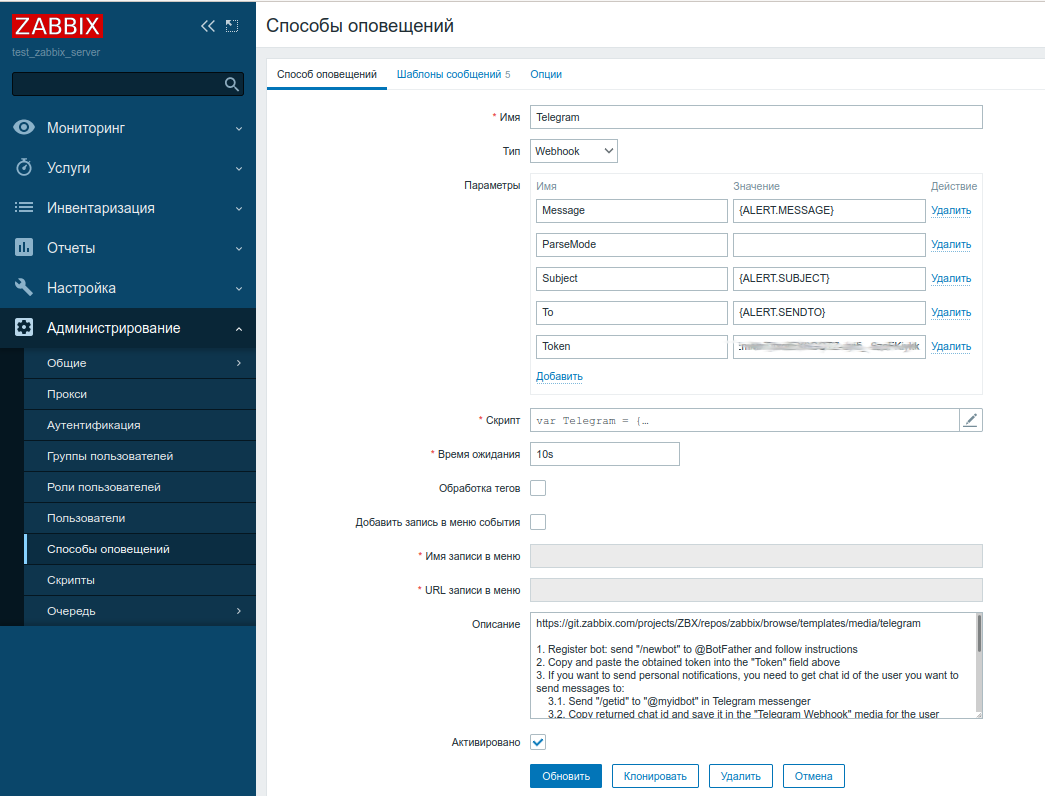The width and height of the screenshot is (1045, 796).
Task: Remove the Subject parameter via Удалить
Action: (x=951, y=278)
